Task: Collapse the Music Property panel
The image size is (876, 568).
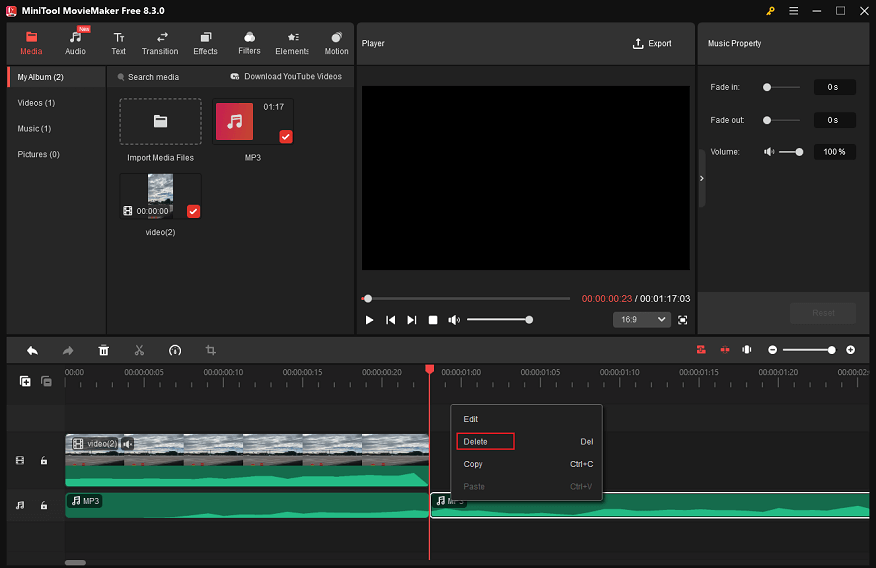Action: coord(702,178)
